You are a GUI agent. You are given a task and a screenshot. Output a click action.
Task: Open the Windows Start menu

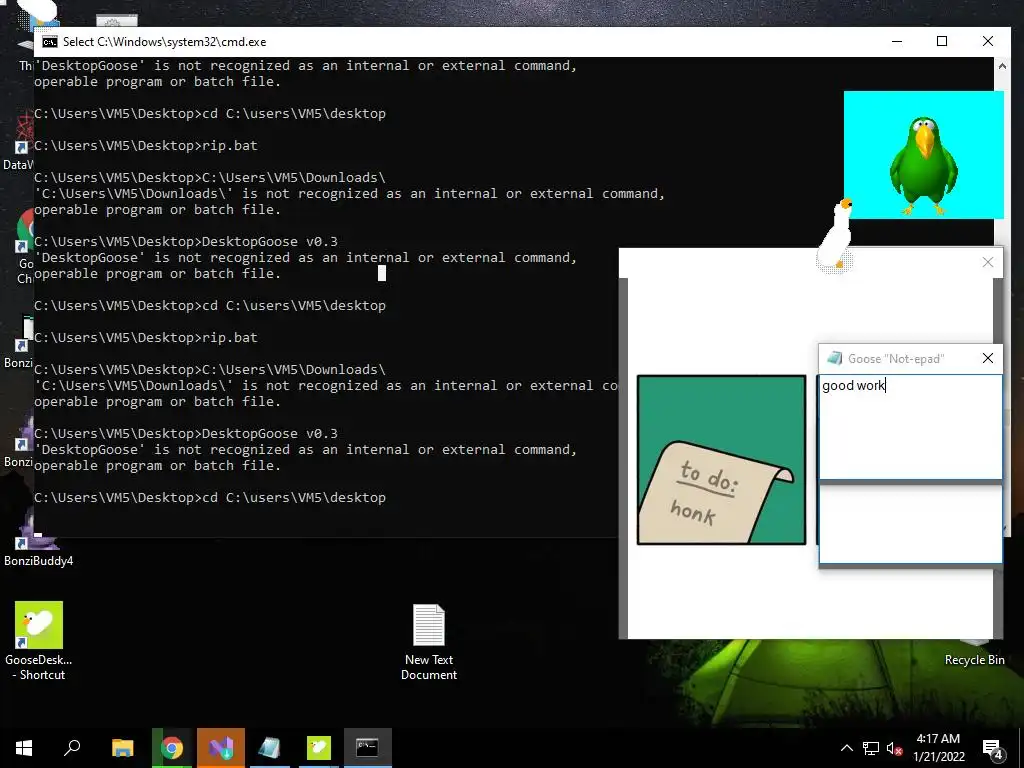[24, 748]
